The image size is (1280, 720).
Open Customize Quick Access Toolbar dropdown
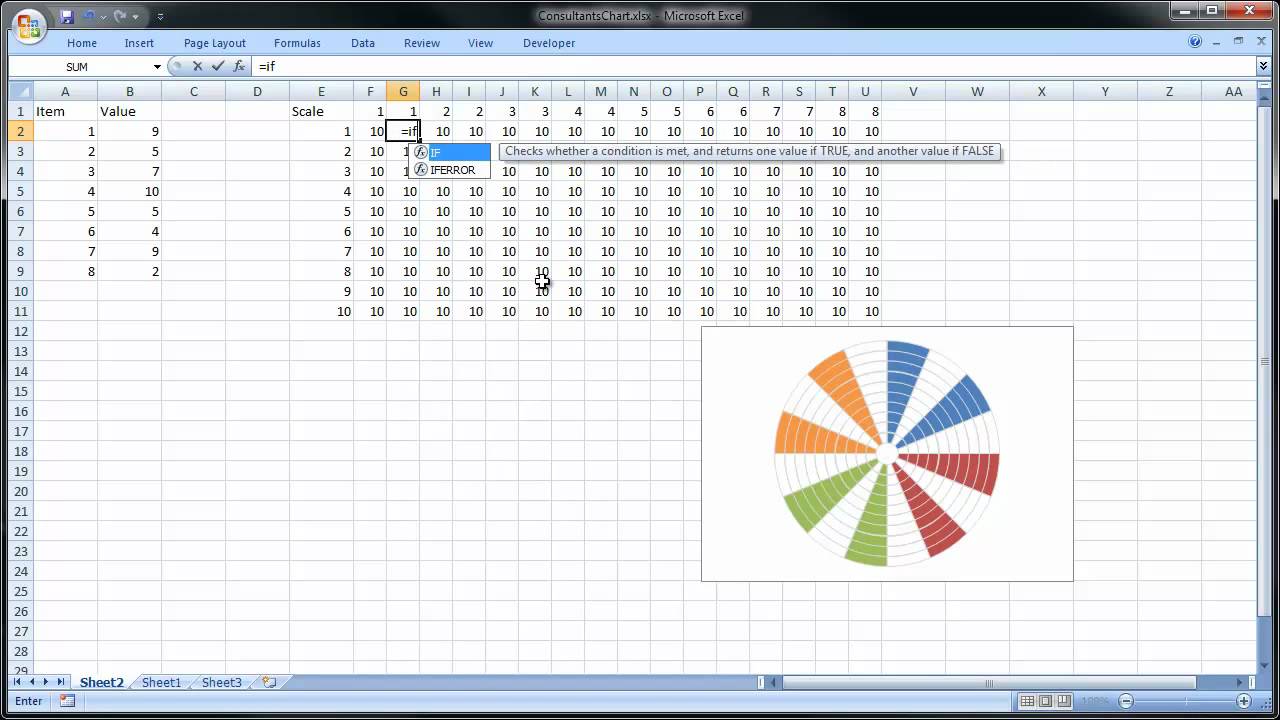coord(160,17)
